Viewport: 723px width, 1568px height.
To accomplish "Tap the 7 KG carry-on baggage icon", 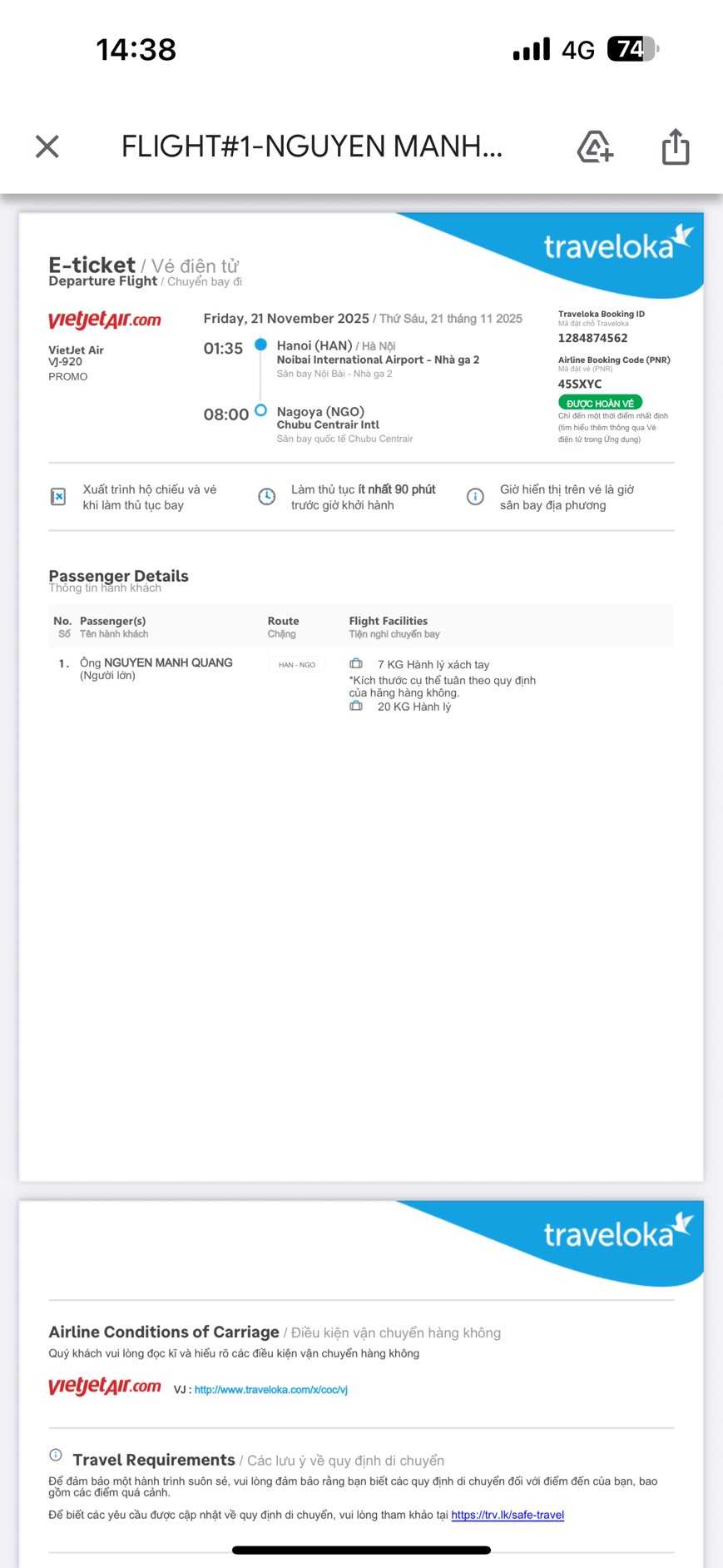I will coord(356,664).
